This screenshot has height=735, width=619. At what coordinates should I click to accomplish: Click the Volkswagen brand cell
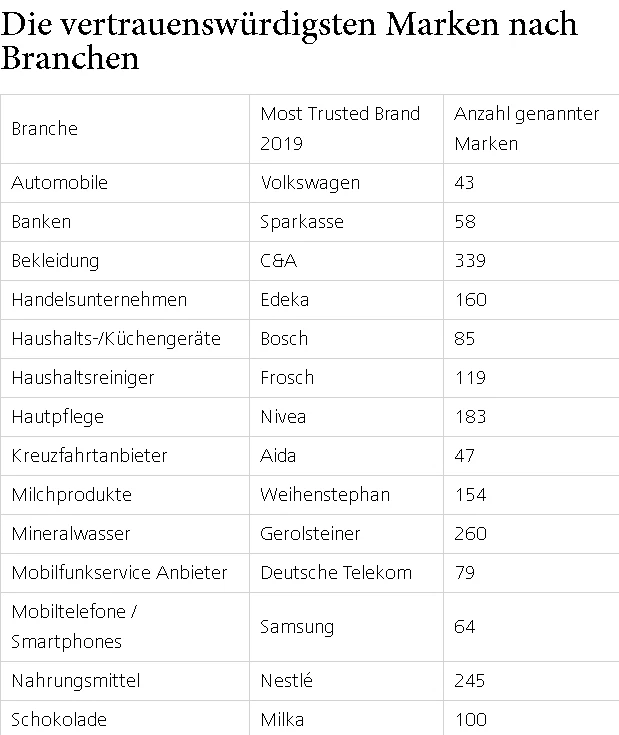(x=310, y=183)
